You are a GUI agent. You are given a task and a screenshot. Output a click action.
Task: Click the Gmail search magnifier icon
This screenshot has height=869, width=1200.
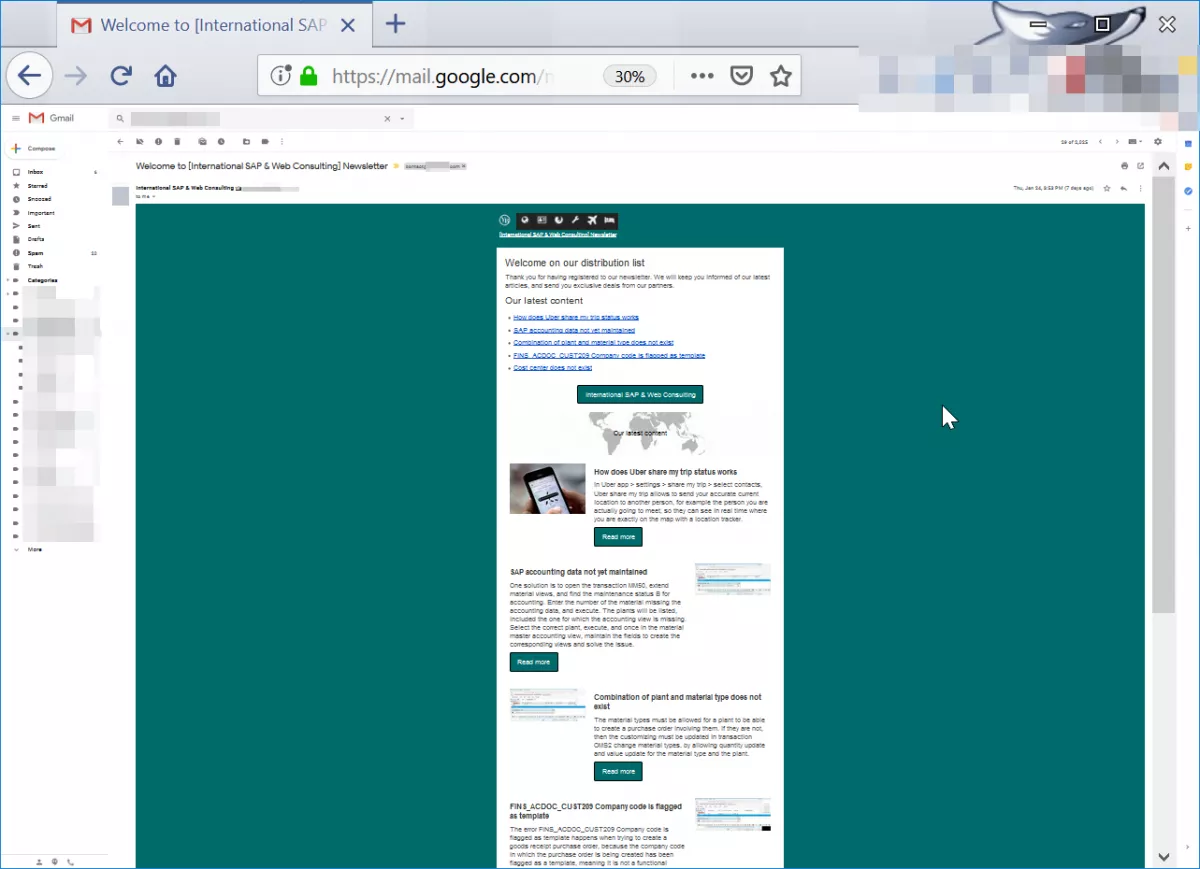[119, 118]
